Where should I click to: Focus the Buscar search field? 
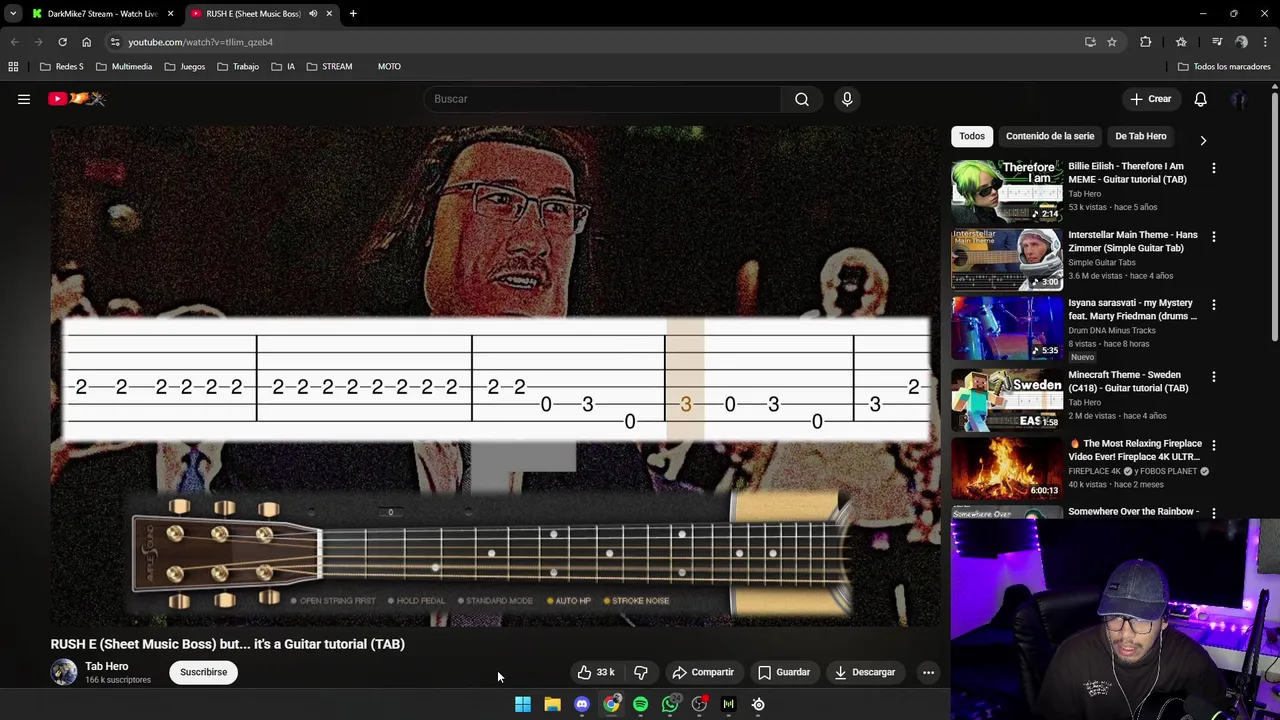point(602,99)
